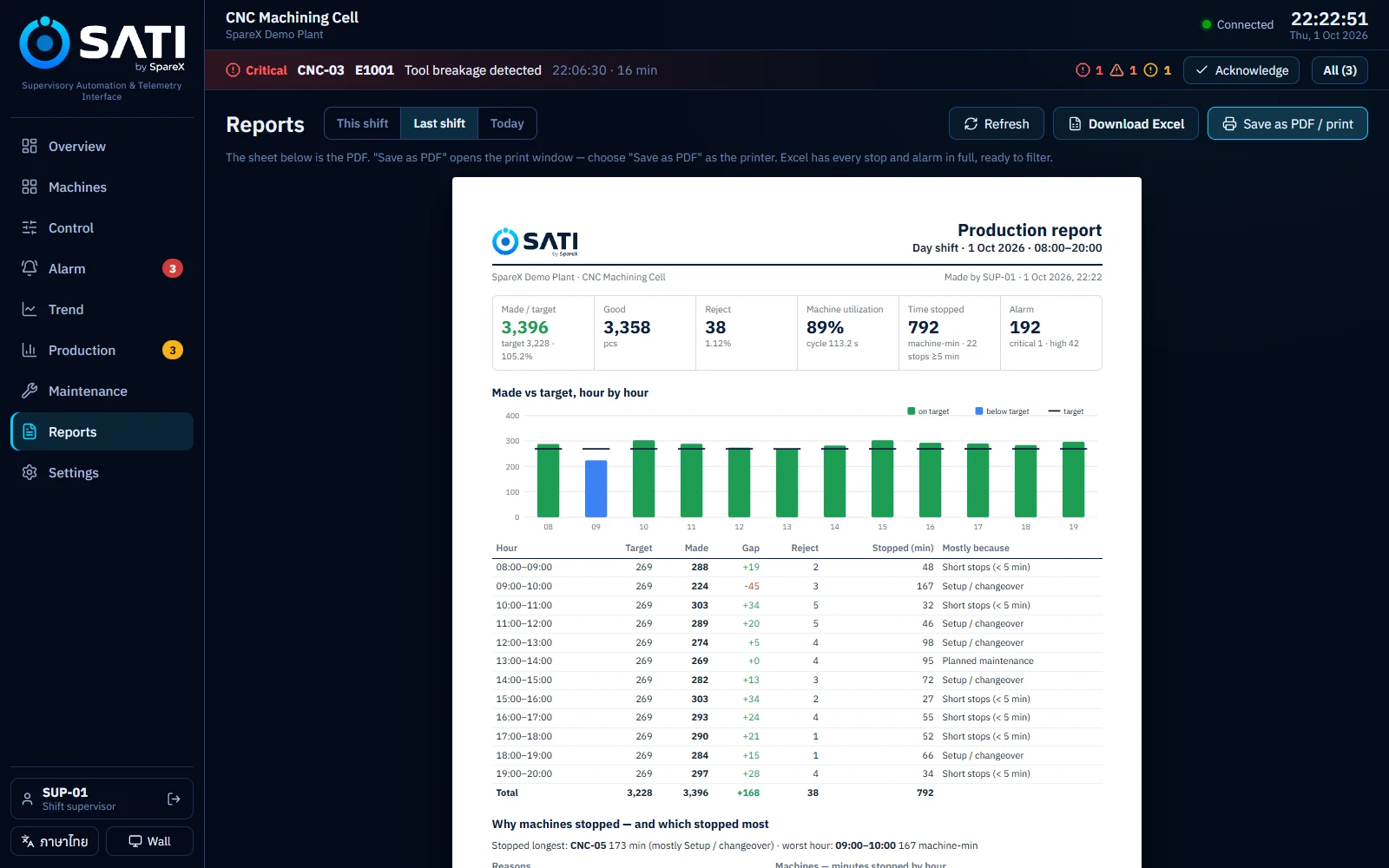
Task: Click the Made / target 3,396 value
Action: click(x=524, y=327)
